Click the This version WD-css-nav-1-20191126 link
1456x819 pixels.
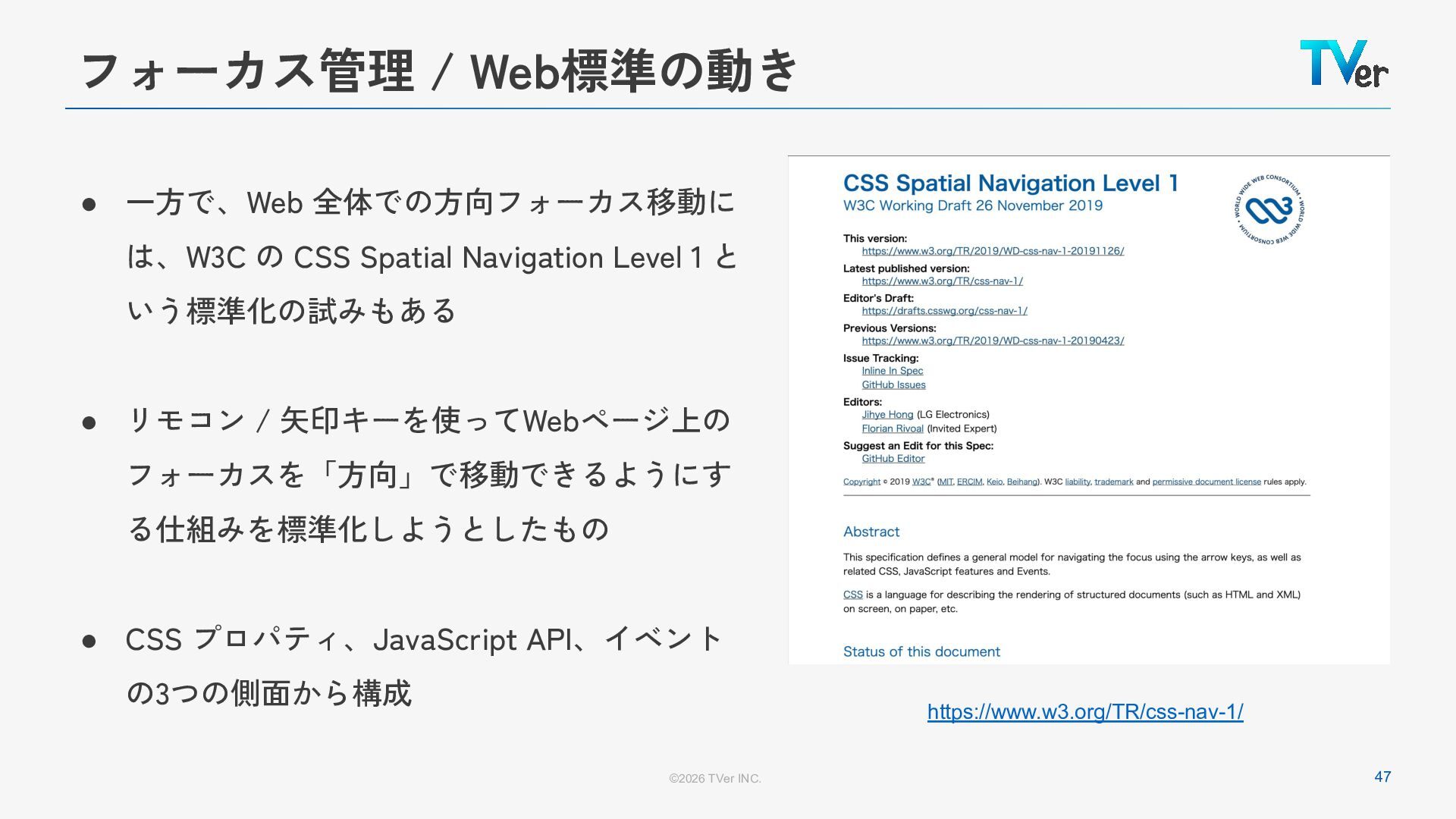point(992,251)
